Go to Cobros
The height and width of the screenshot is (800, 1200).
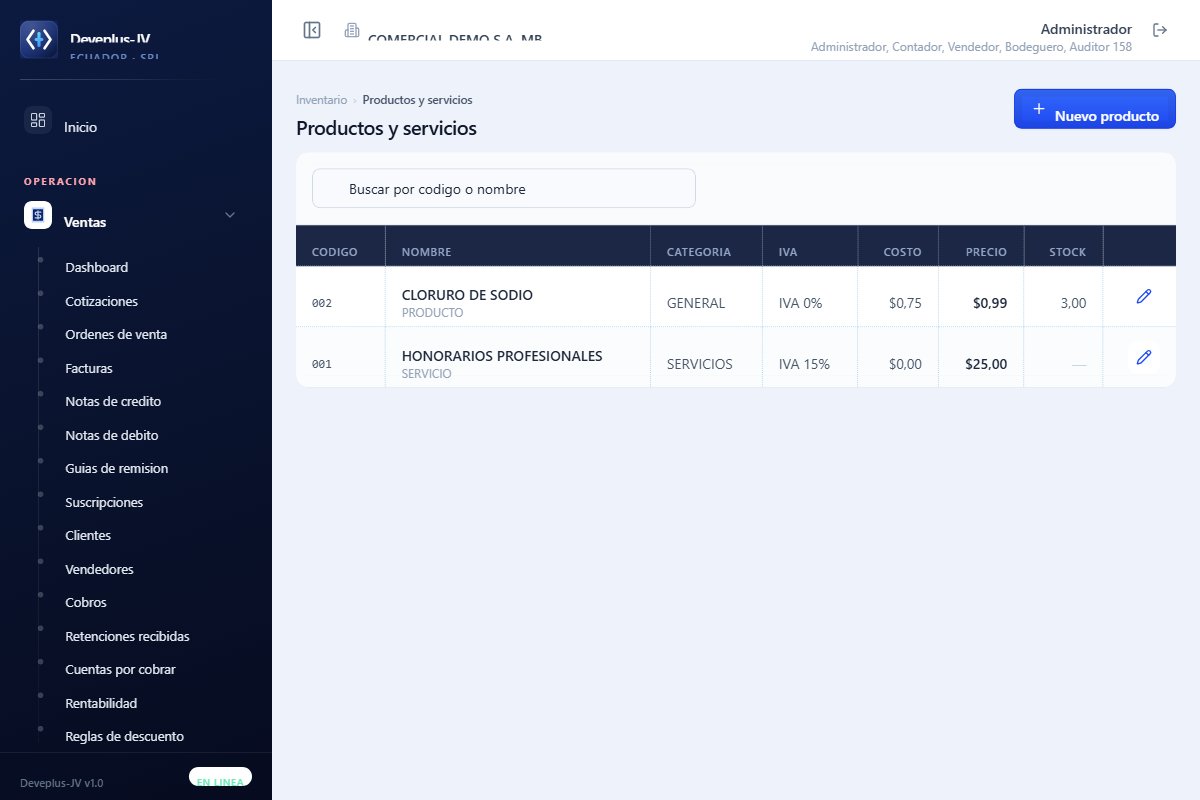[86, 603]
